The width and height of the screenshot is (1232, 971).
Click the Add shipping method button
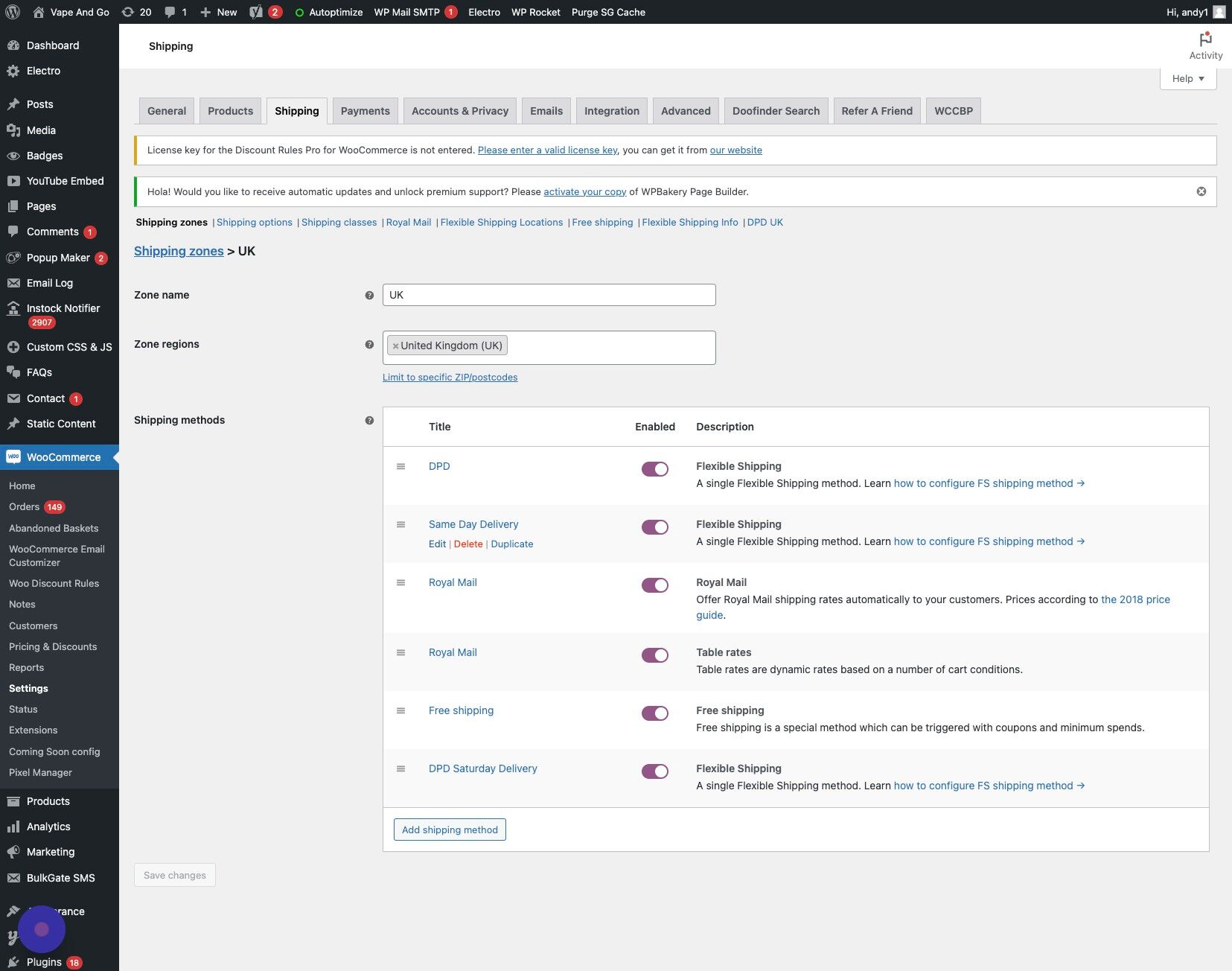(450, 830)
